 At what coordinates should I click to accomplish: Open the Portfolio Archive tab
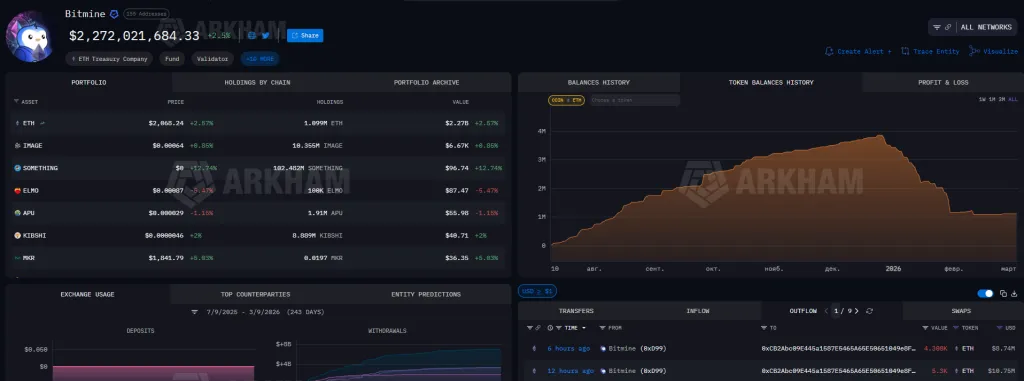click(426, 82)
